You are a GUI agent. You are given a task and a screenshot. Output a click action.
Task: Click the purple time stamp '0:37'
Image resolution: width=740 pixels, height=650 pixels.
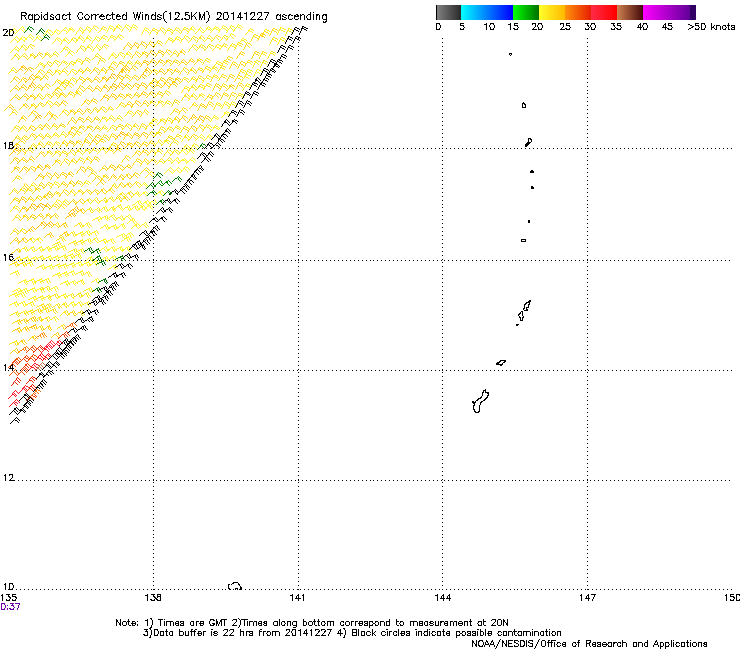[10, 607]
